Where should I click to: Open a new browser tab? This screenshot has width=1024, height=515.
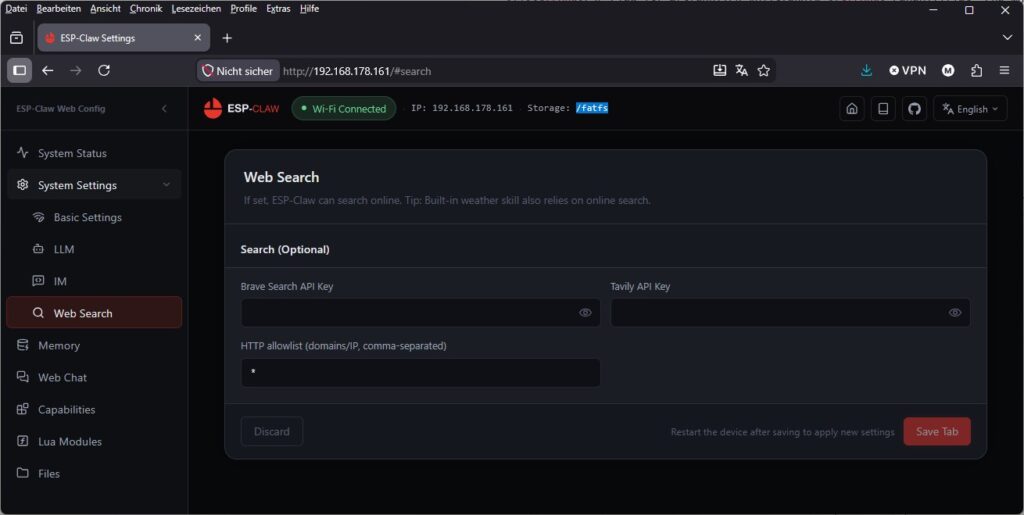click(x=227, y=38)
